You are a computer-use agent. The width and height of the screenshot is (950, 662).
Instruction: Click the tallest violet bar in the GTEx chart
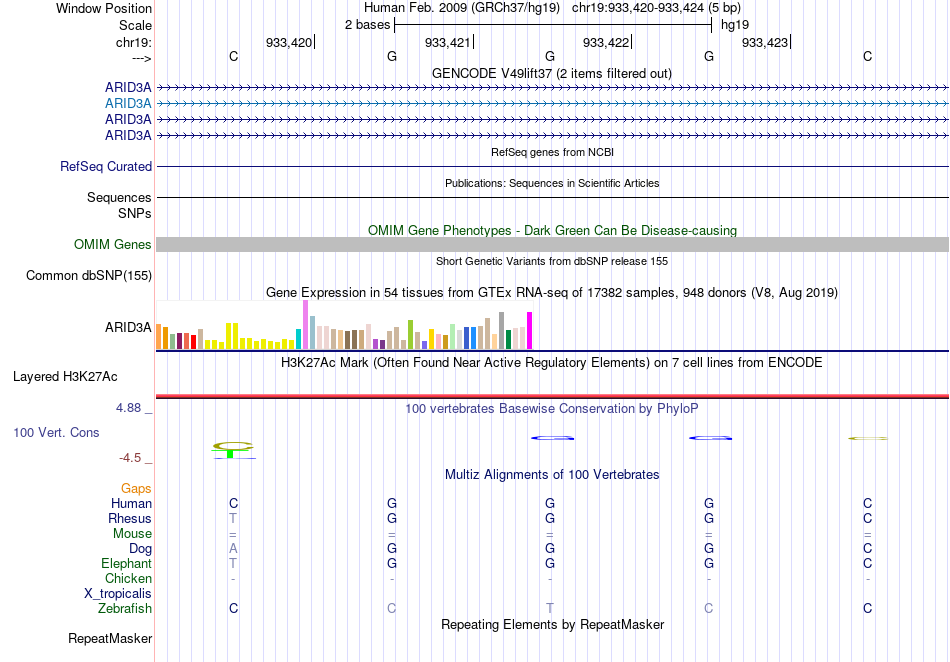coord(305,325)
